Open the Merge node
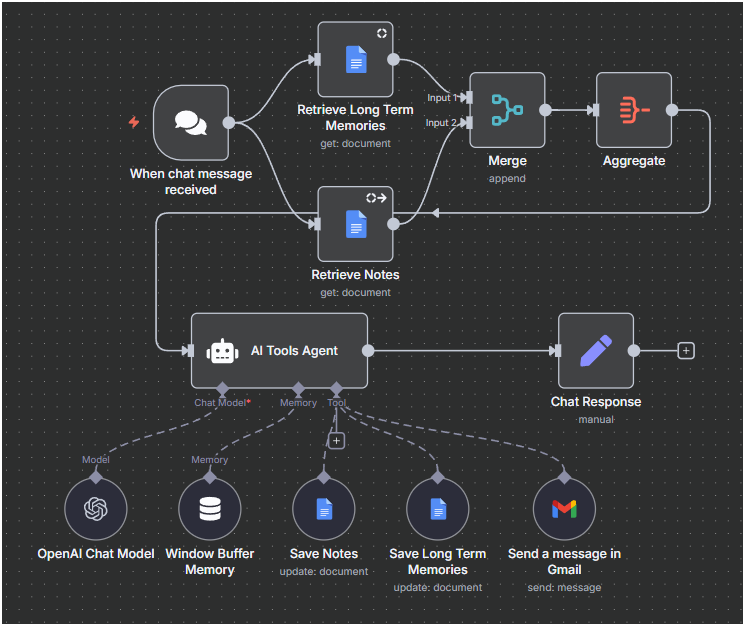This screenshot has height=626, width=745. 507,110
